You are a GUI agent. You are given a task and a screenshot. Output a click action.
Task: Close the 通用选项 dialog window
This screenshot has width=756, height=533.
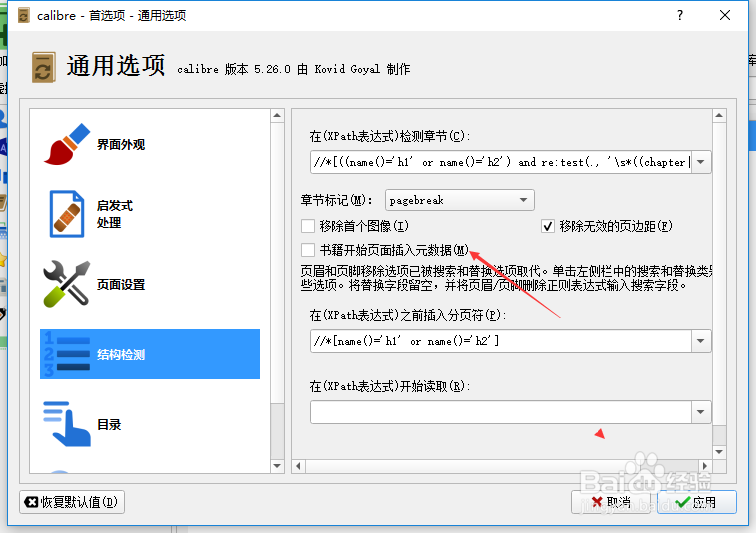(x=725, y=15)
